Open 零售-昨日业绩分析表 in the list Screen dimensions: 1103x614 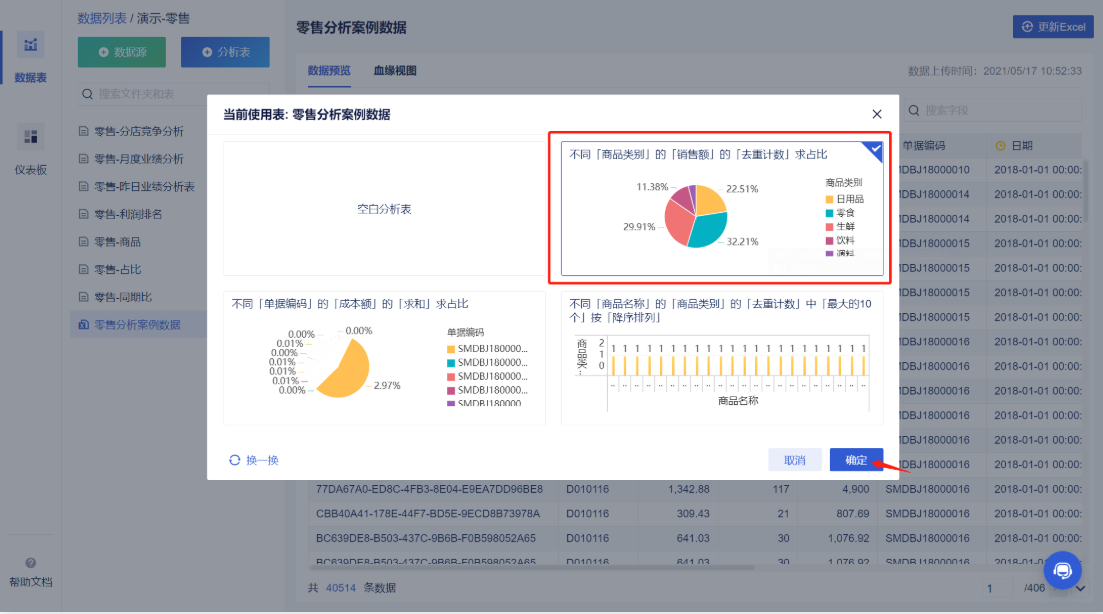tap(144, 186)
